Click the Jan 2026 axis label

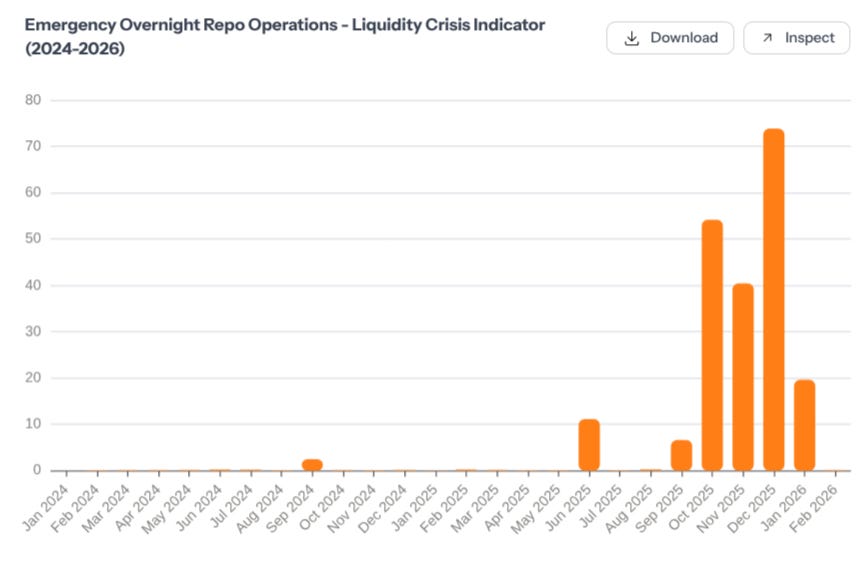(784, 508)
